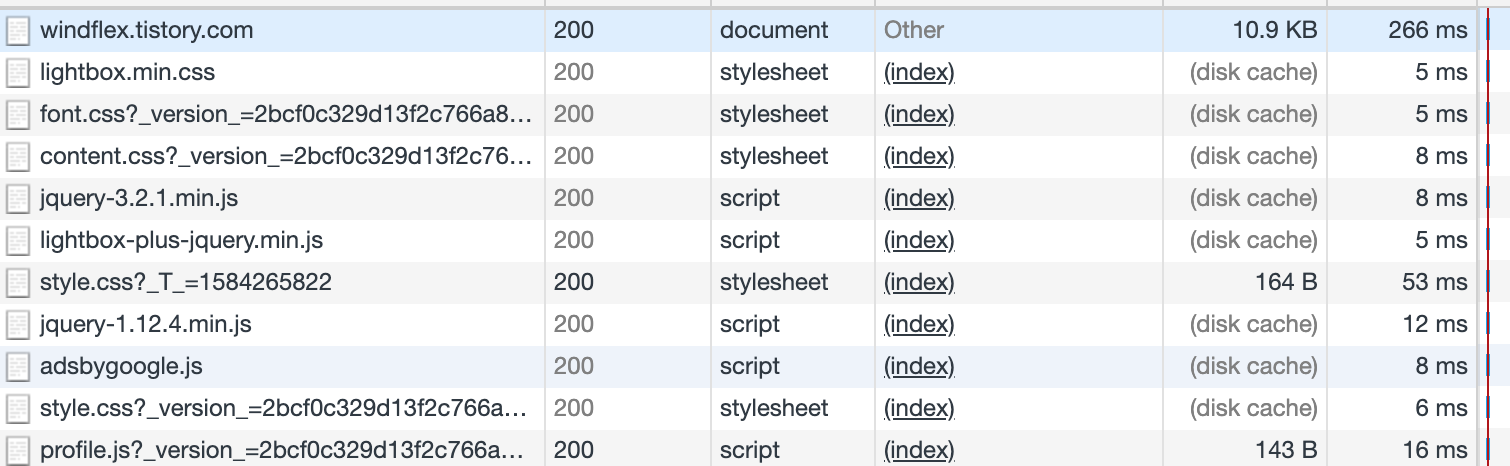This screenshot has height=466, width=1510.
Task: Select the lightbox-plus-jquery.min.js request name
Action: click(x=181, y=241)
